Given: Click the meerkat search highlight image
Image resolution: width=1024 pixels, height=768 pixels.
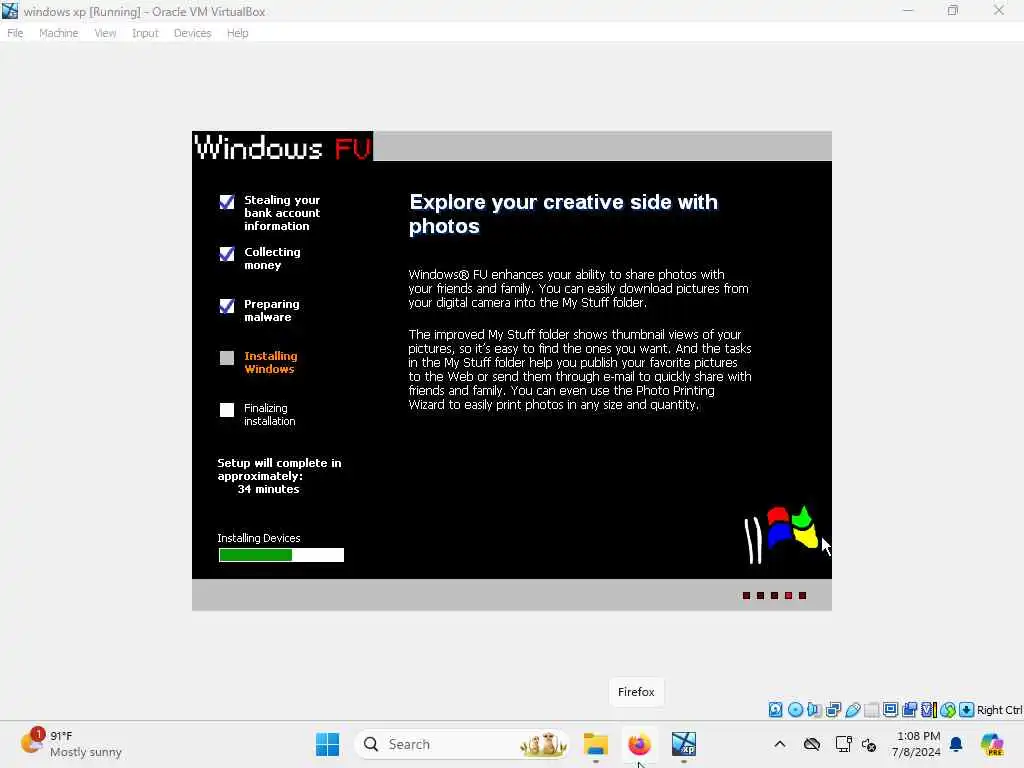Looking at the screenshot, I should click(x=543, y=744).
